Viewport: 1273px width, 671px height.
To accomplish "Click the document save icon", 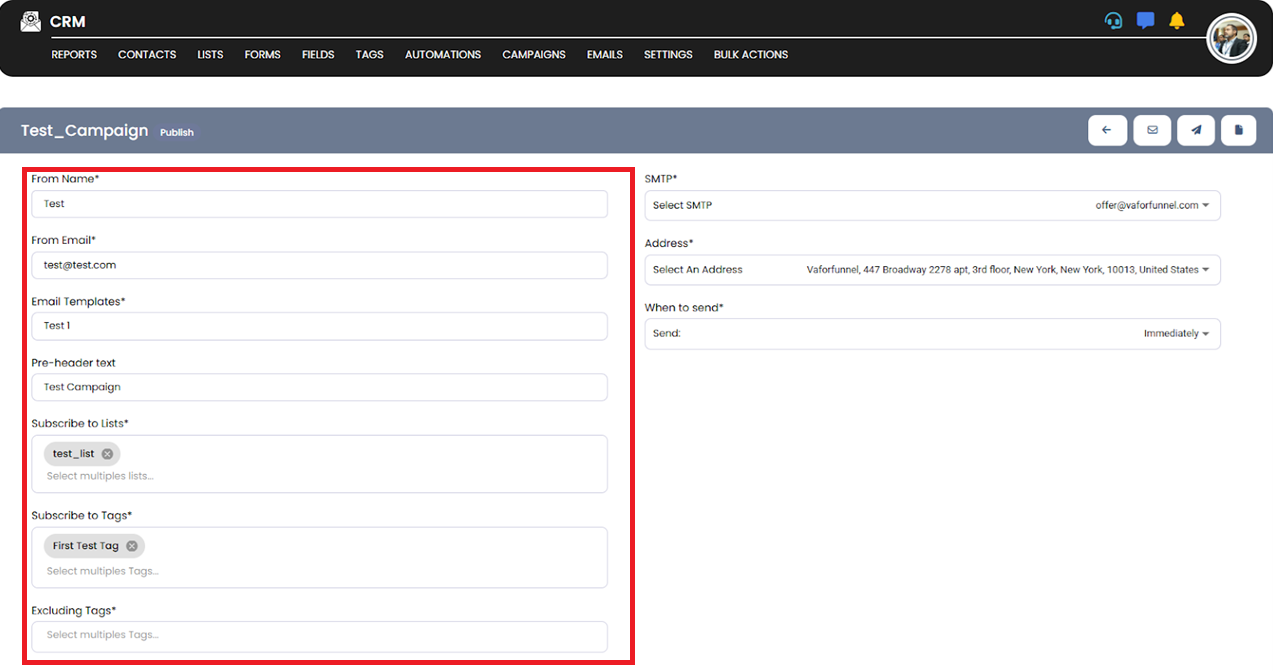I will 1239,130.
